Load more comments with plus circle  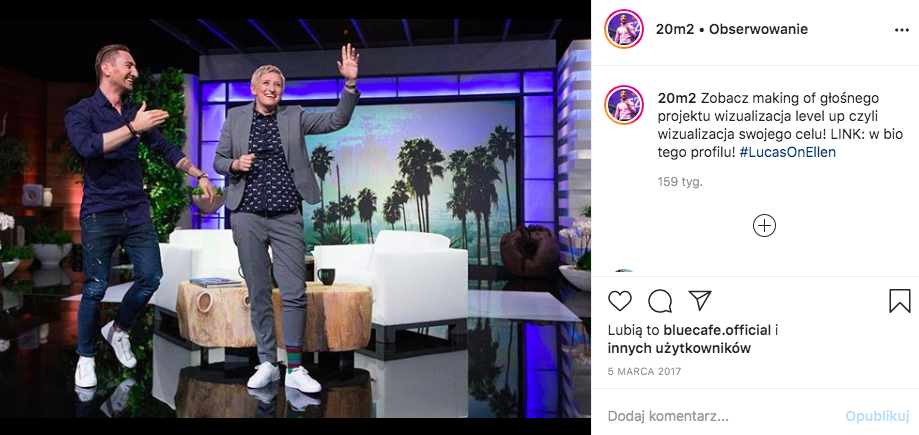pos(764,226)
